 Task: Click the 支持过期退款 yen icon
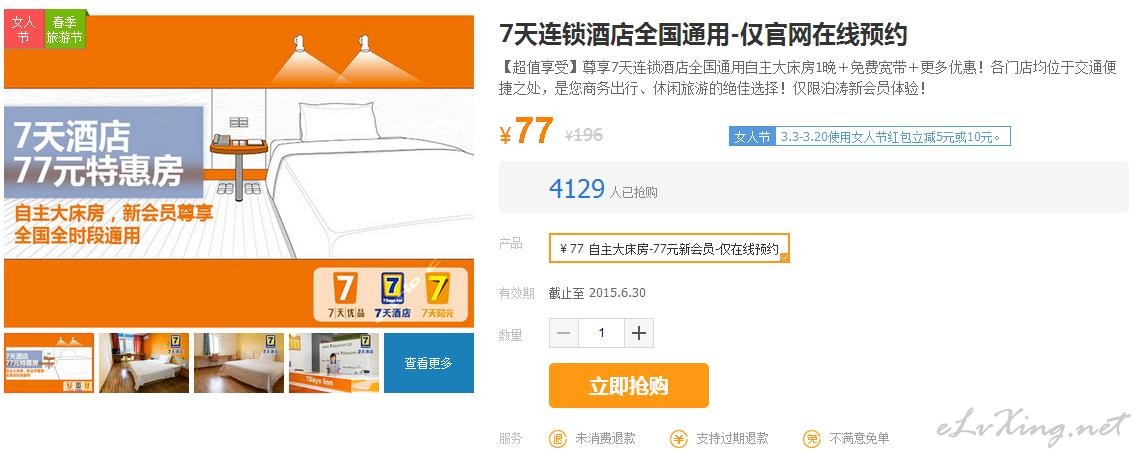click(x=678, y=439)
